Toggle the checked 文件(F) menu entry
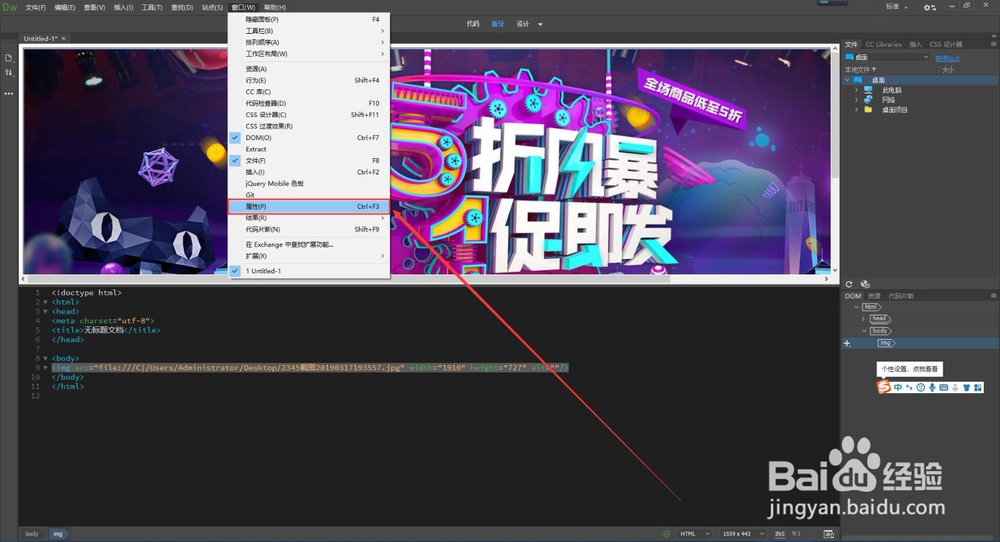This screenshot has height=542, width=1000. 309,161
